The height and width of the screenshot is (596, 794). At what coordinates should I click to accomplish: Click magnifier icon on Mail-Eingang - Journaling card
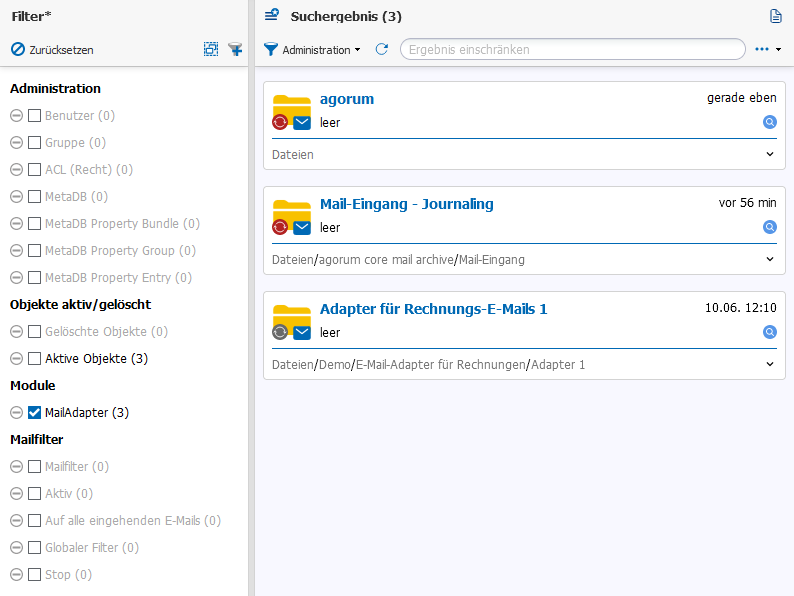[x=770, y=227]
